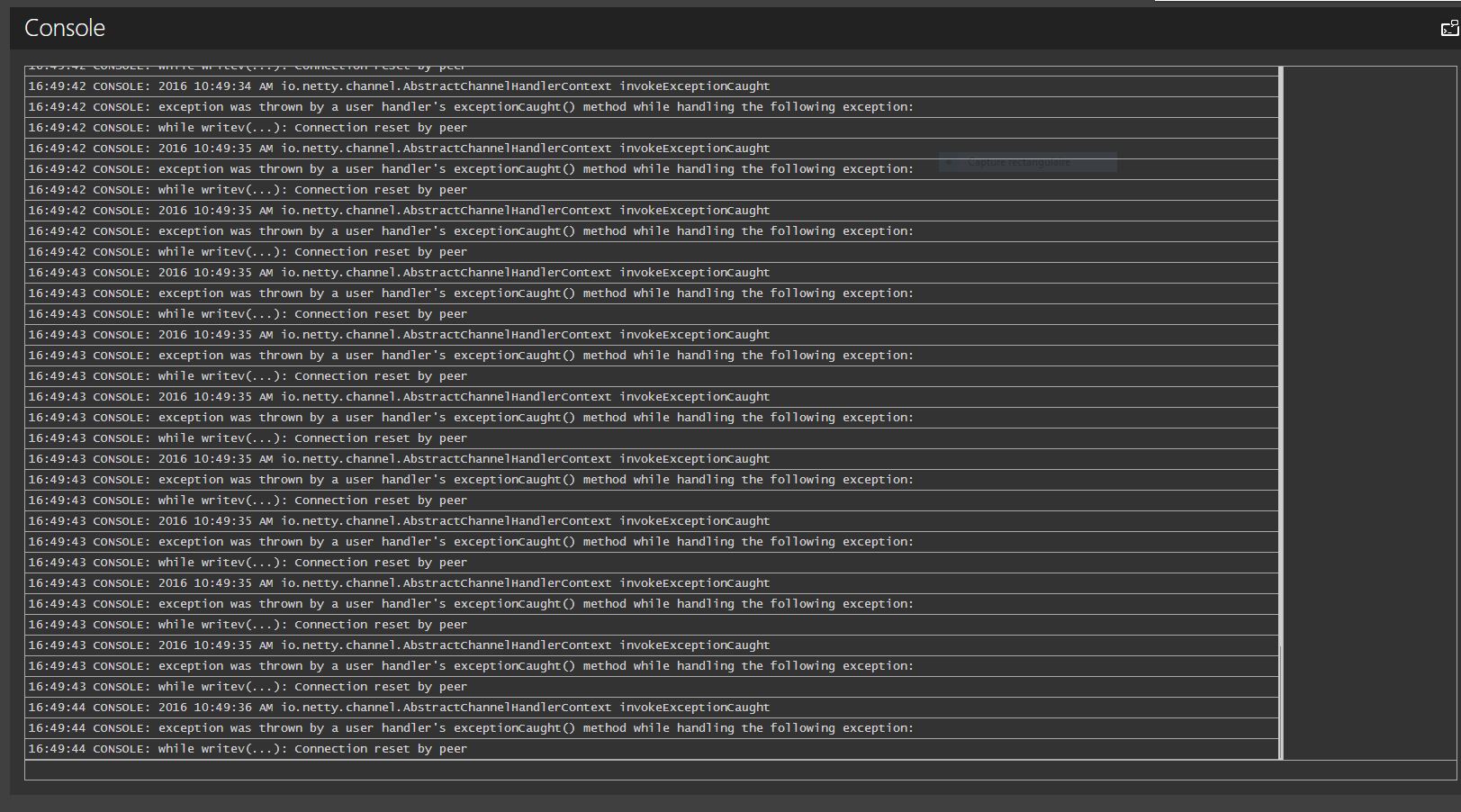The height and width of the screenshot is (812, 1461).
Task: Select the 16:49:44 'Connection reset by peer' line
Action: (652, 749)
